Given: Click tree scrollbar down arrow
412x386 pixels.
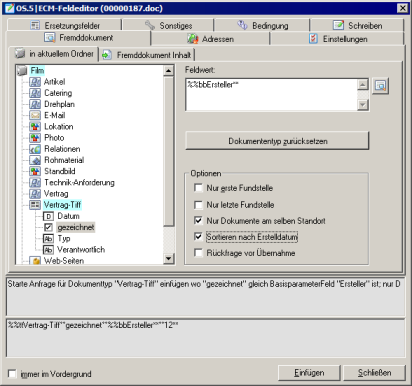Looking at the screenshot, I should [x=169, y=258].
